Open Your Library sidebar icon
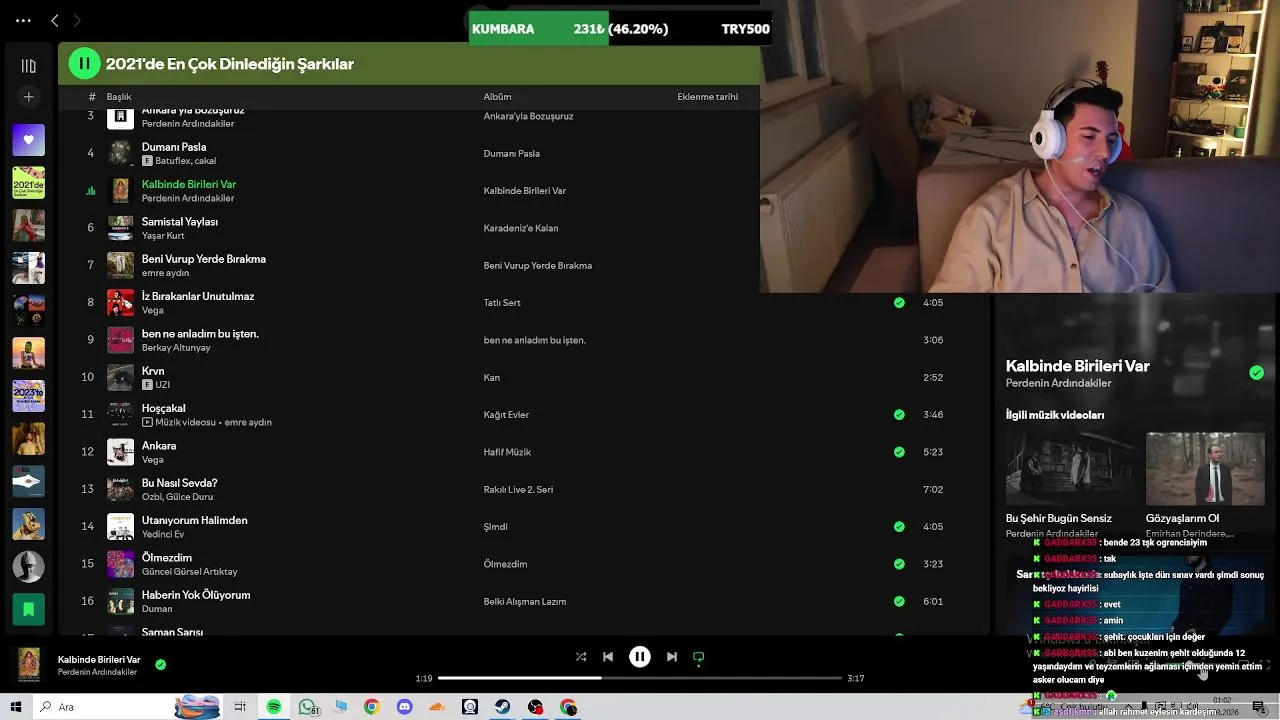 tap(28, 66)
